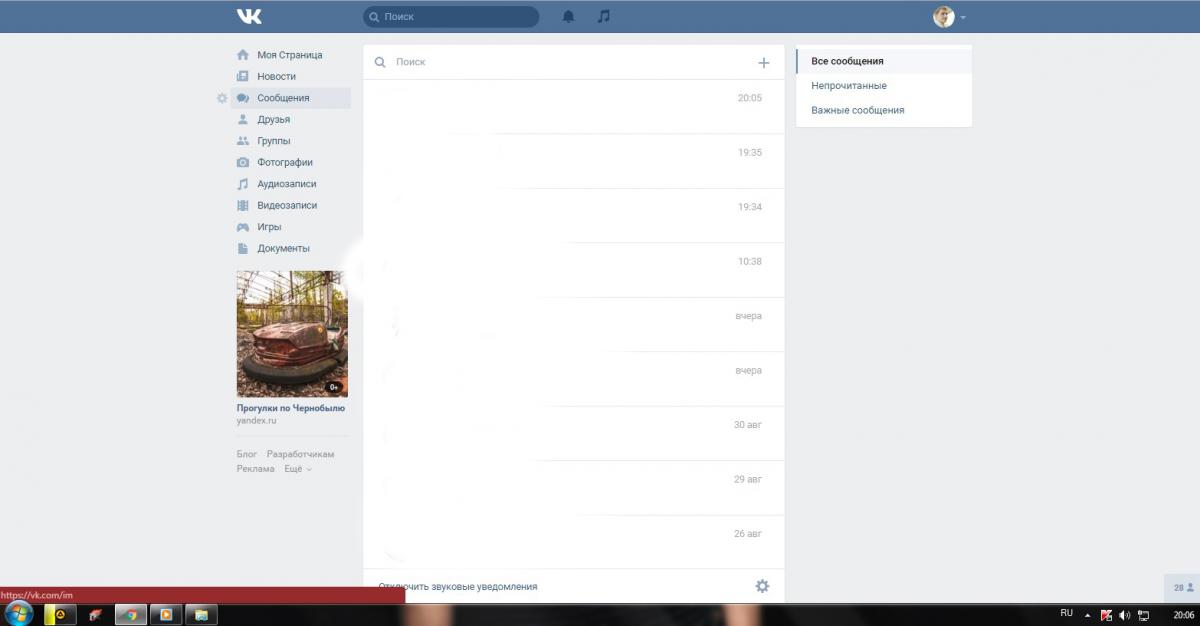Click the RU language indicator
Screen dimensions: 1200x626
(1066, 613)
